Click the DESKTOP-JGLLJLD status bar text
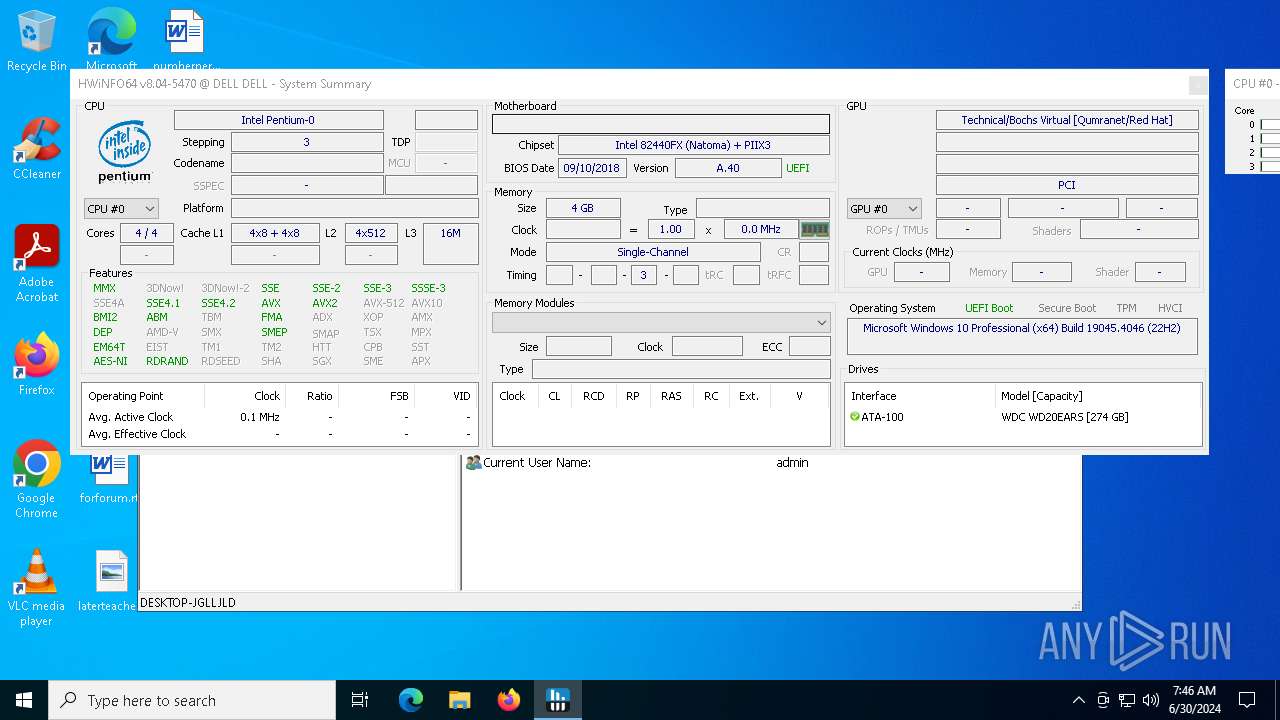 (x=187, y=603)
